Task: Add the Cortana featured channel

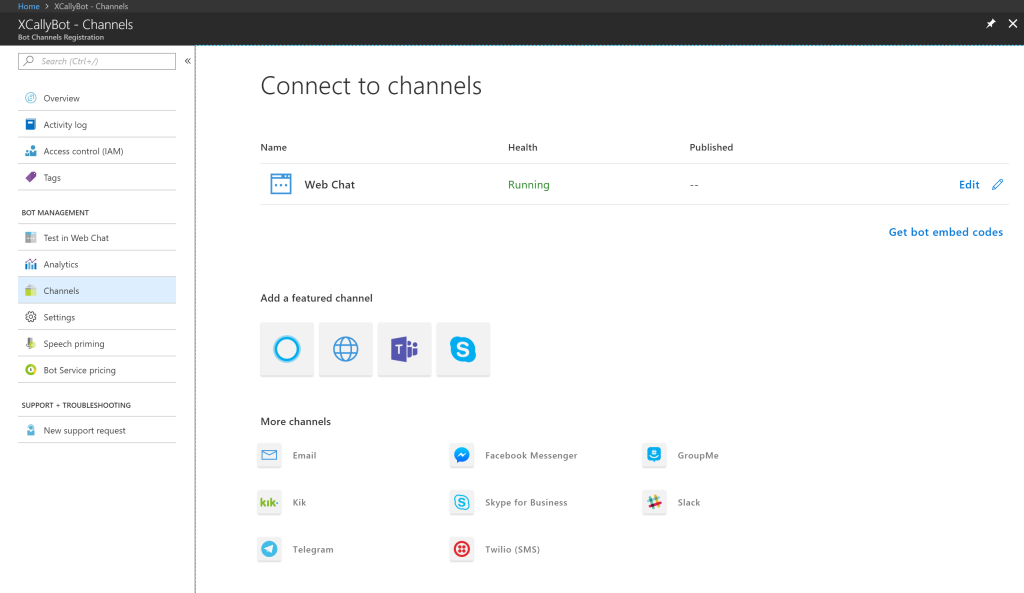Action: 287,349
